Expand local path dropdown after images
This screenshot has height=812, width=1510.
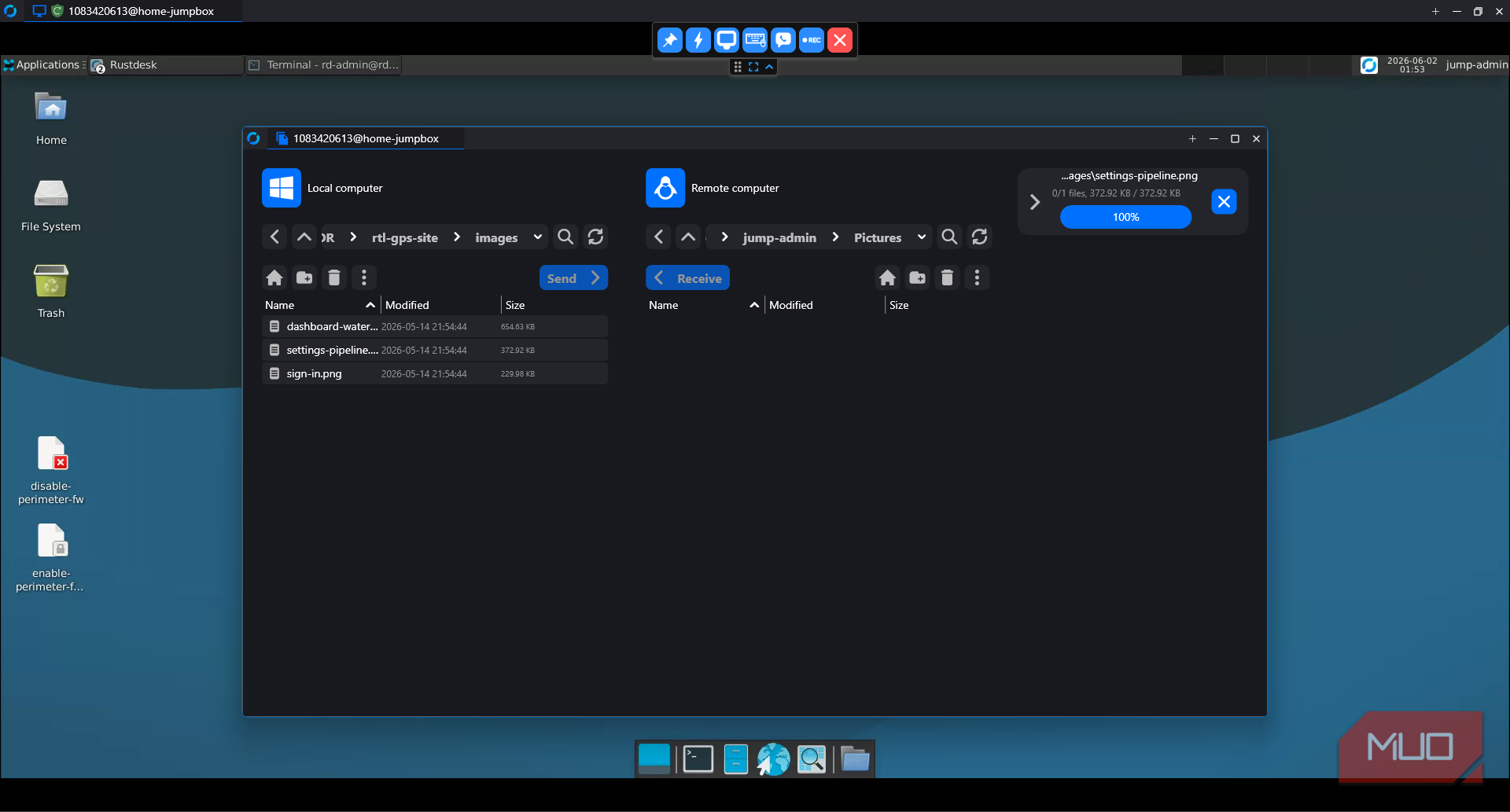(x=538, y=237)
